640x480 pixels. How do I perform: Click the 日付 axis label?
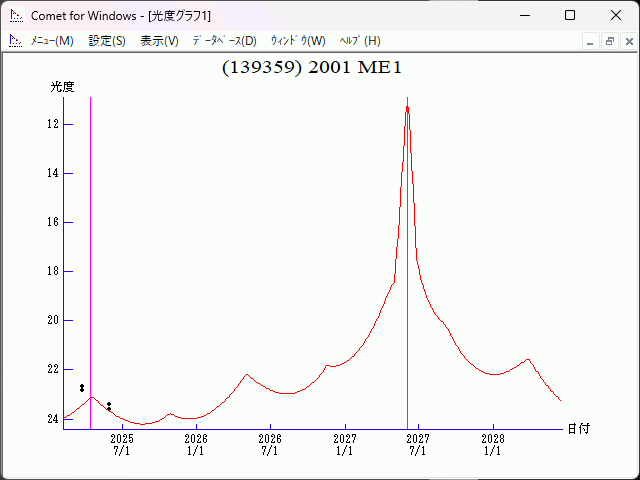[578, 428]
